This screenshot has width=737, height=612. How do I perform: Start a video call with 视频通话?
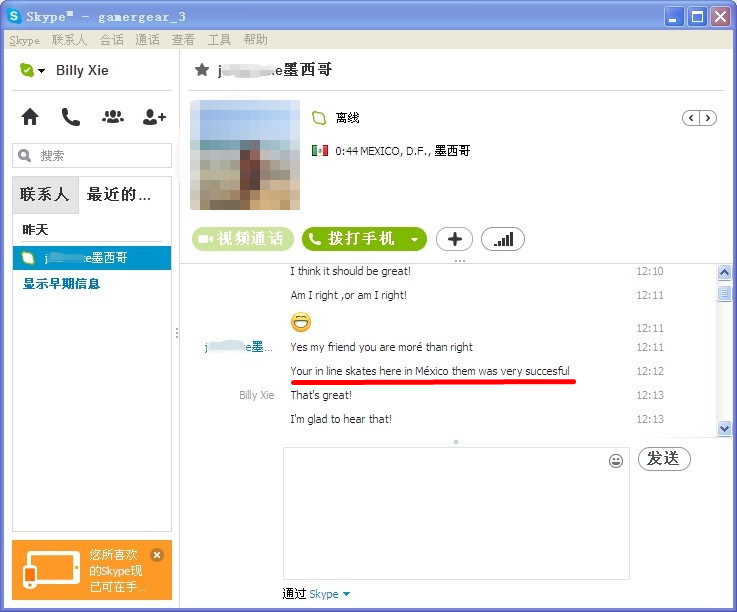243,239
